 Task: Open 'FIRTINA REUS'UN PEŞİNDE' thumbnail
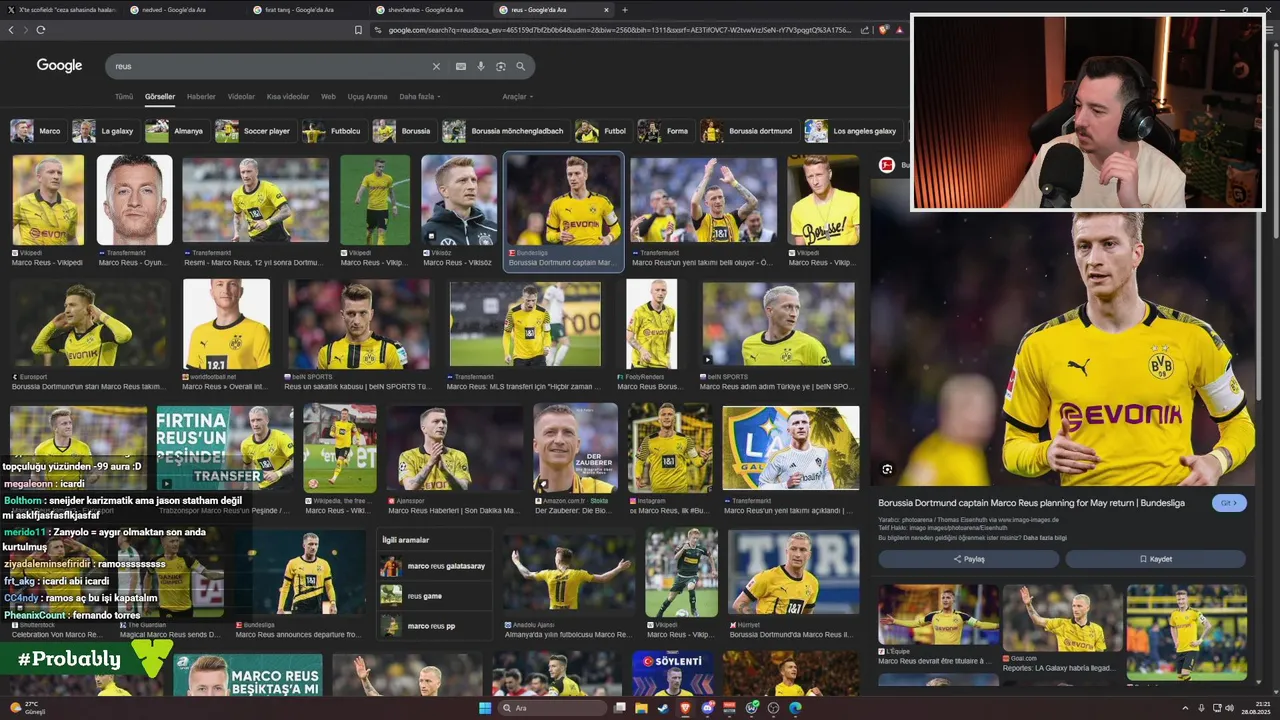pyautogui.click(x=225, y=447)
